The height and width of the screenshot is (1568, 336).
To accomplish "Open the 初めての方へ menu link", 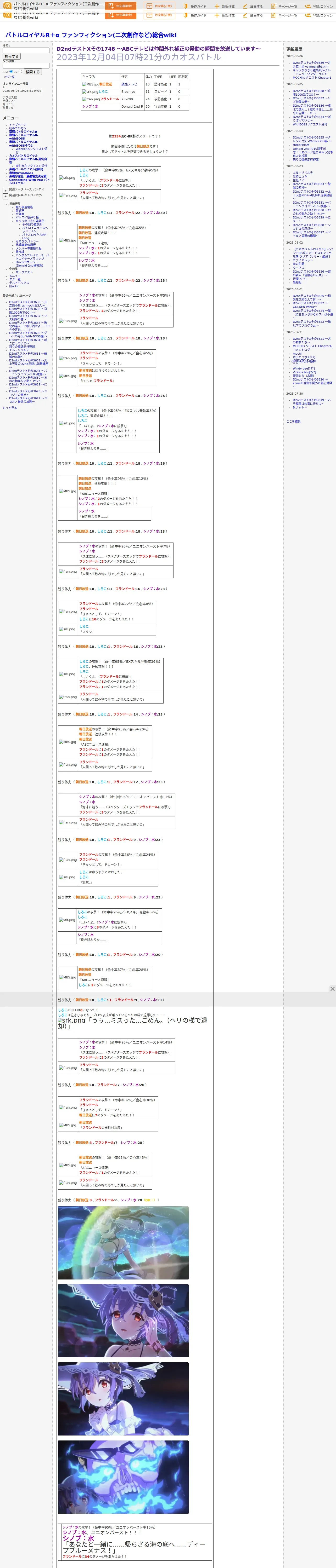I will pyautogui.click(x=18, y=128).
